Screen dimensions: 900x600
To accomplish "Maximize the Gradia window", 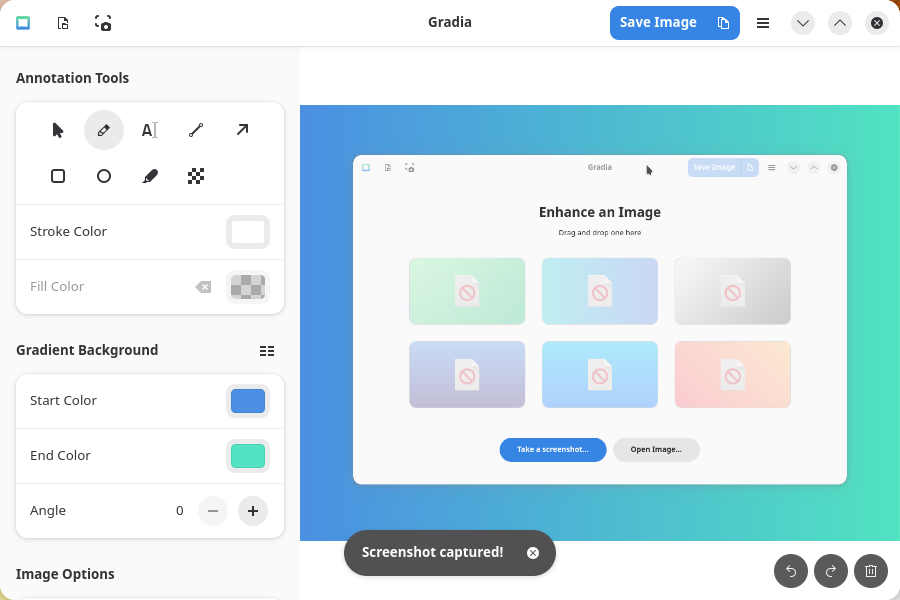I will (840, 23).
